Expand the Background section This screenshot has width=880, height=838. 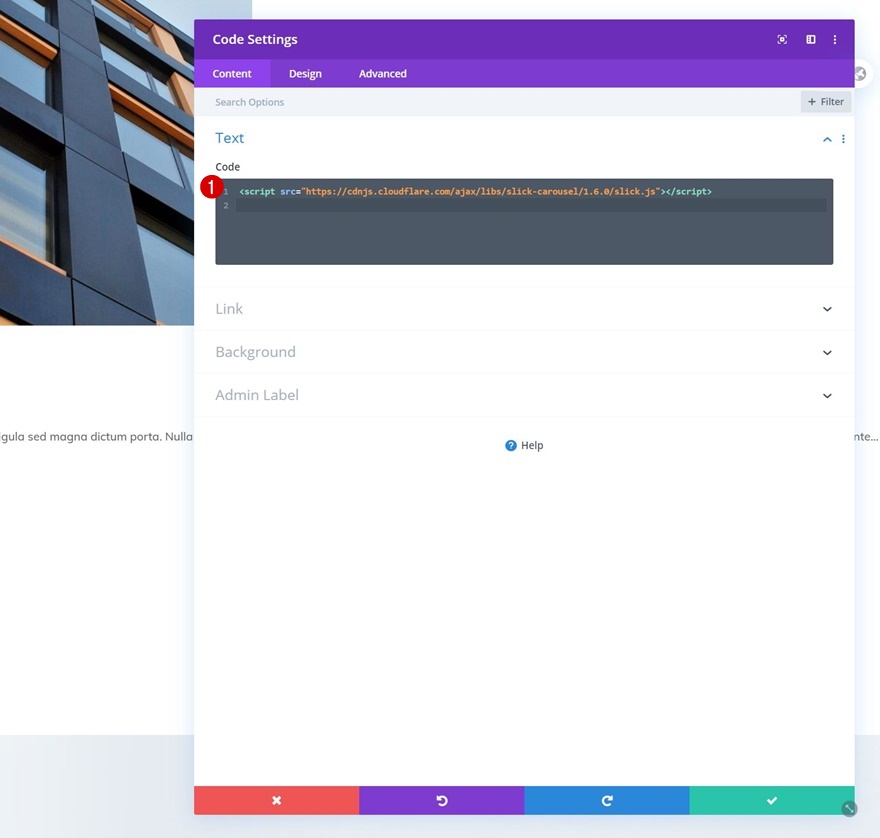point(524,352)
